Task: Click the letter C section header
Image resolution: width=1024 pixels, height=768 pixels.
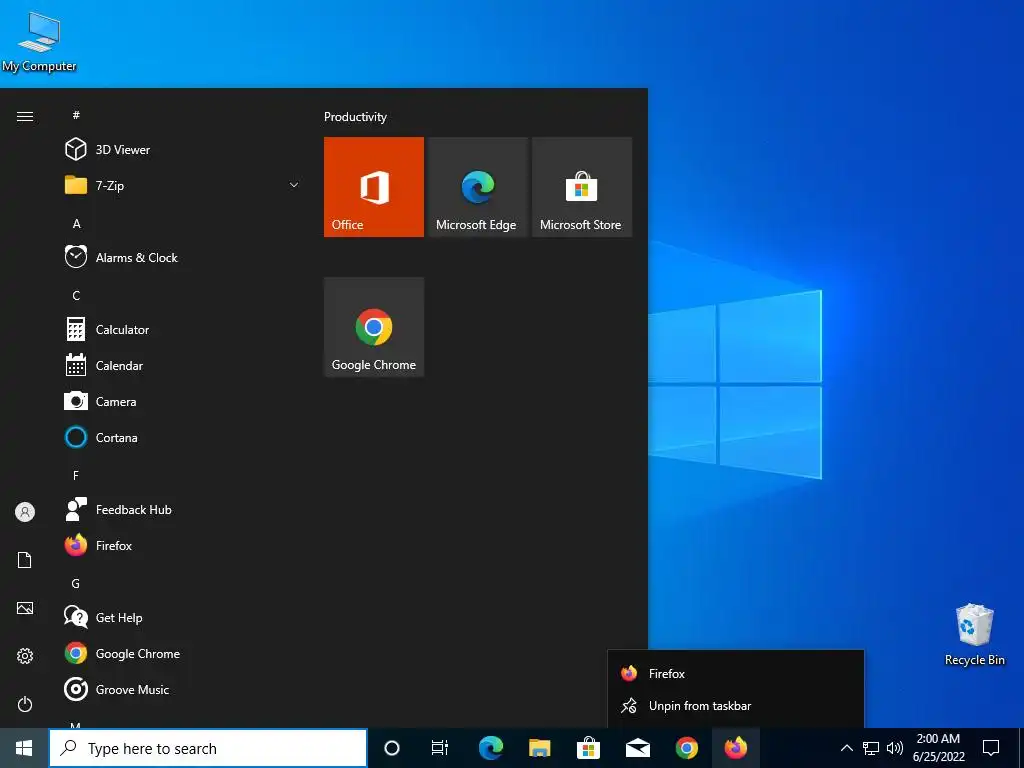Action: [x=76, y=295]
